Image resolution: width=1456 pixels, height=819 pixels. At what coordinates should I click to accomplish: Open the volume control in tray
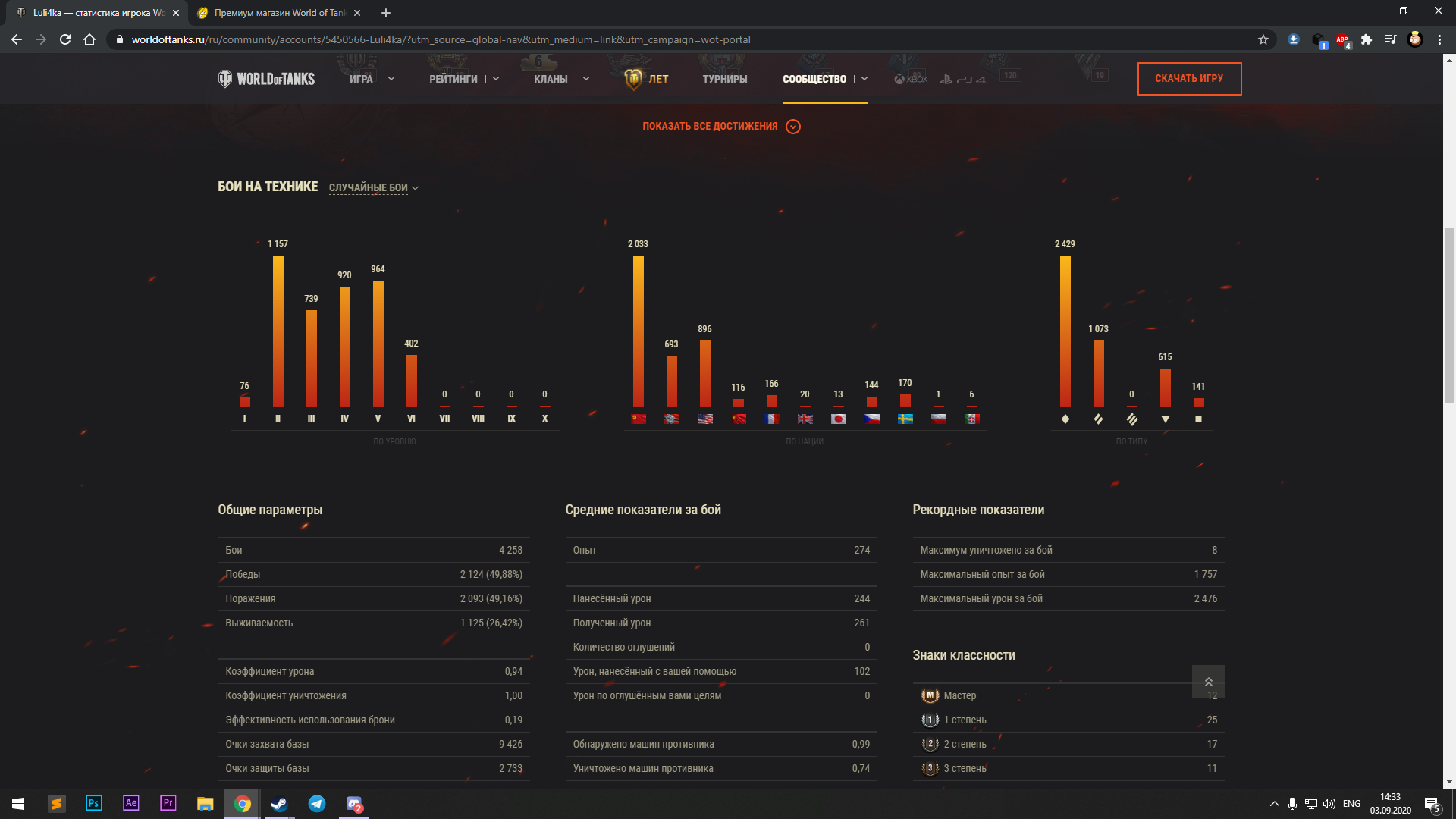pos(1329,804)
